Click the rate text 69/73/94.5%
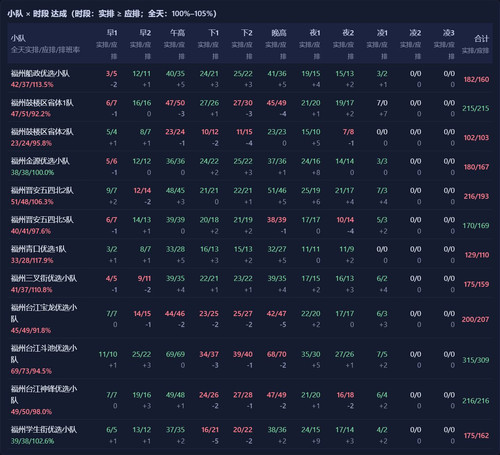The height and width of the screenshot is (455, 500). click(x=31, y=371)
